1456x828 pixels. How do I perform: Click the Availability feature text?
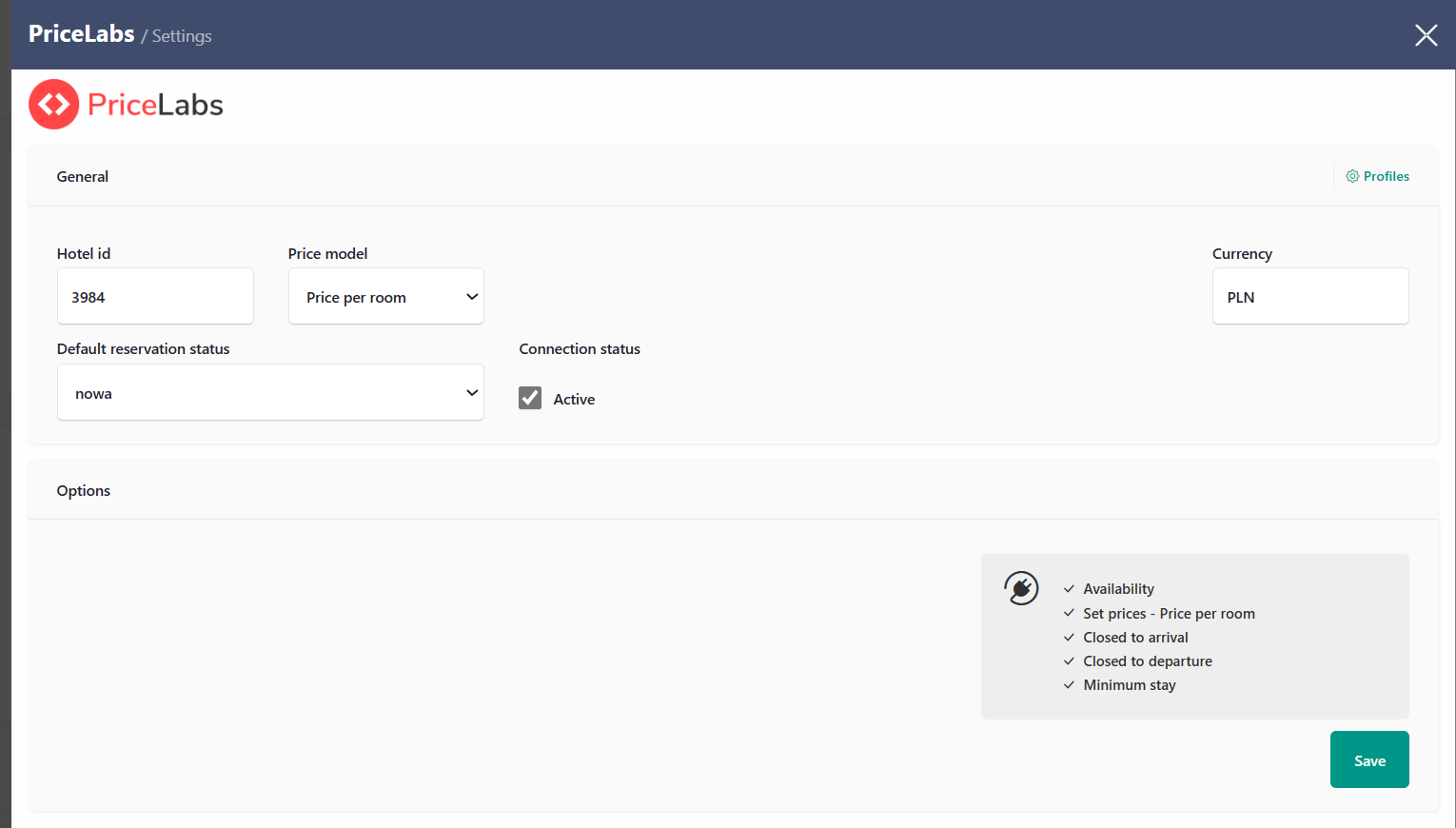tap(1118, 589)
